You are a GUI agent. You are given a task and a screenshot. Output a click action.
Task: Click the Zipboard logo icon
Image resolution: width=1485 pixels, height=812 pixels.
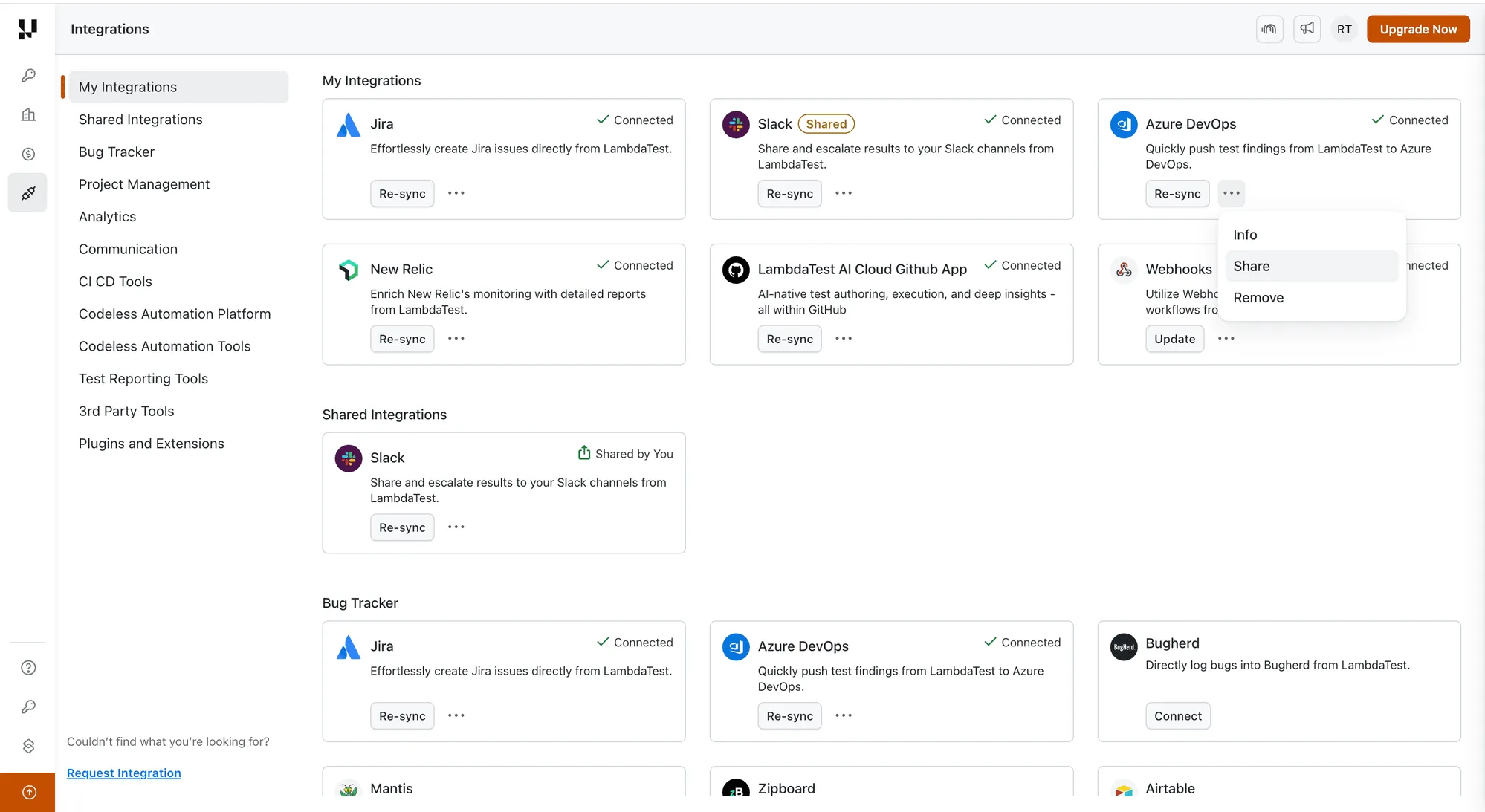(x=736, y=789)
